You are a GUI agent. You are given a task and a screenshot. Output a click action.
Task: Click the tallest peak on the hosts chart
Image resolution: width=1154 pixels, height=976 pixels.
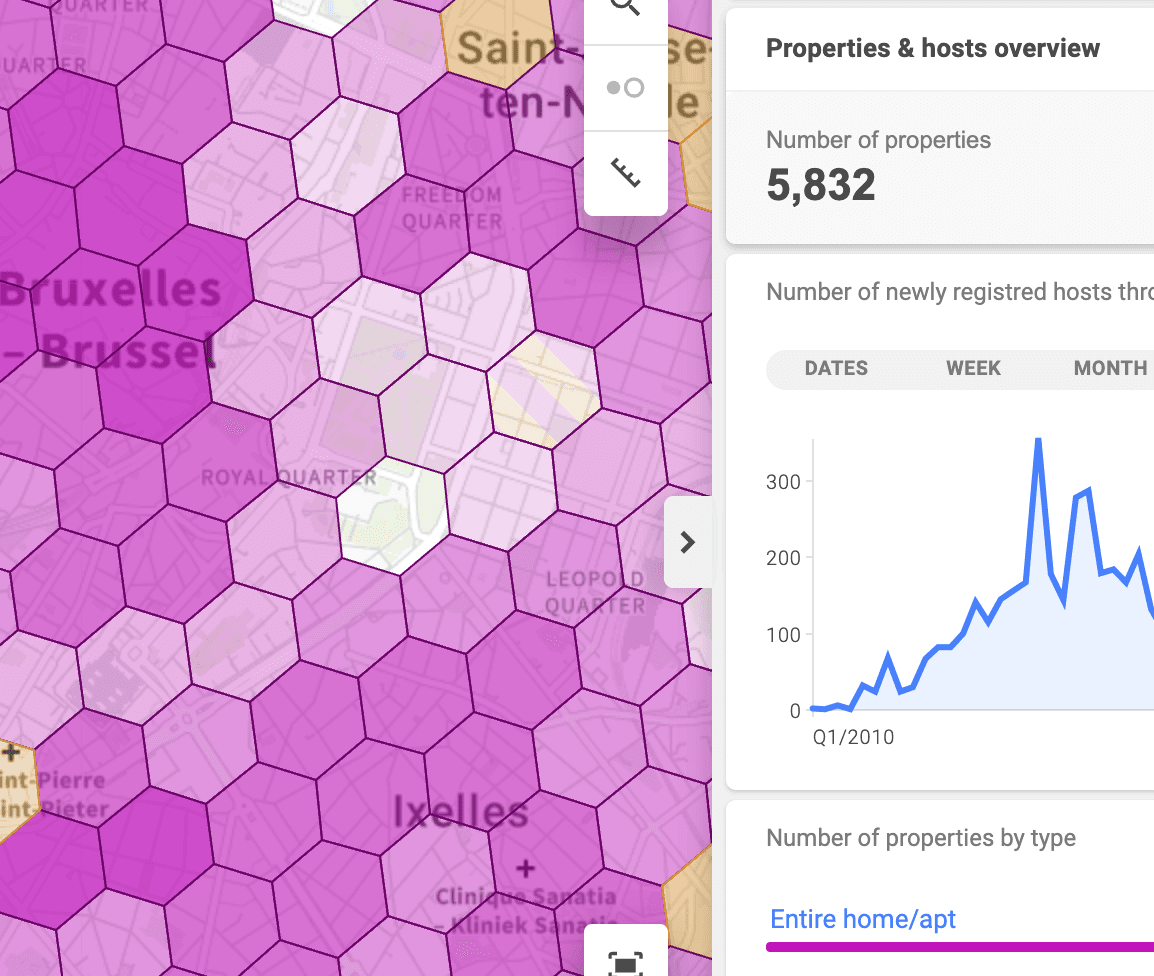1038,440
